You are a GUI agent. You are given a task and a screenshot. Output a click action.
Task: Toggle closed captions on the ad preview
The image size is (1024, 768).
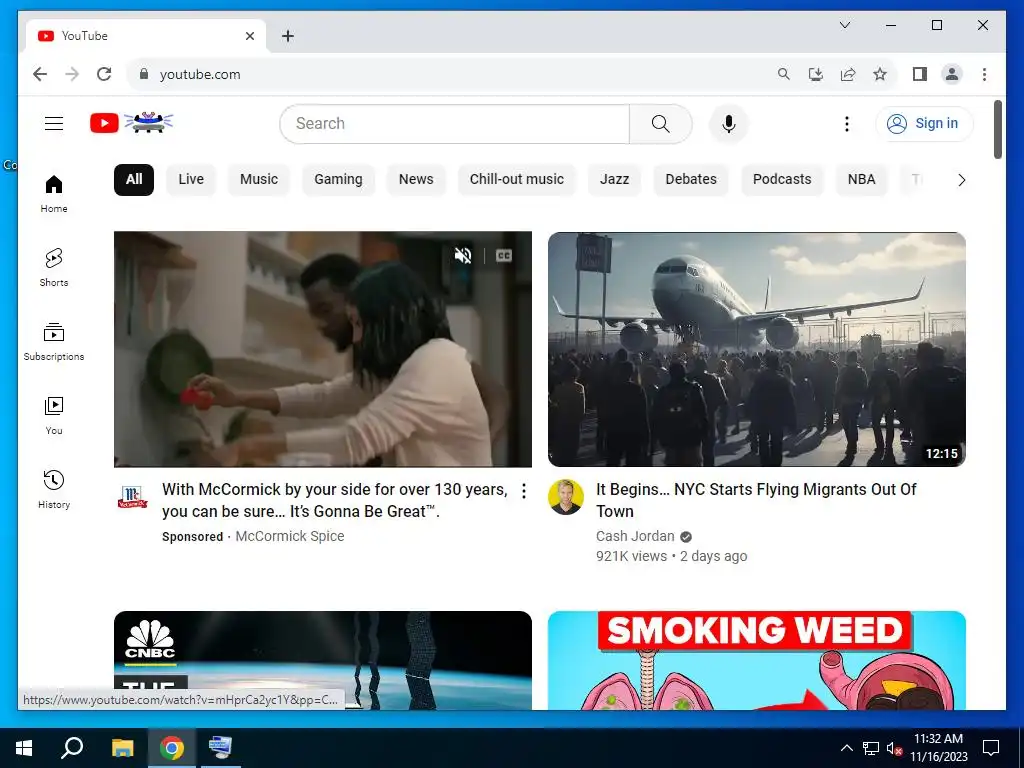tap(504, 255)
